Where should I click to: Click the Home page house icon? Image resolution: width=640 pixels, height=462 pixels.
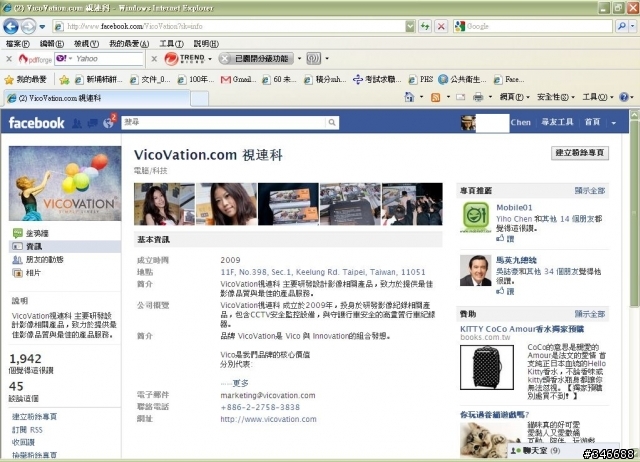click(409, 97)
